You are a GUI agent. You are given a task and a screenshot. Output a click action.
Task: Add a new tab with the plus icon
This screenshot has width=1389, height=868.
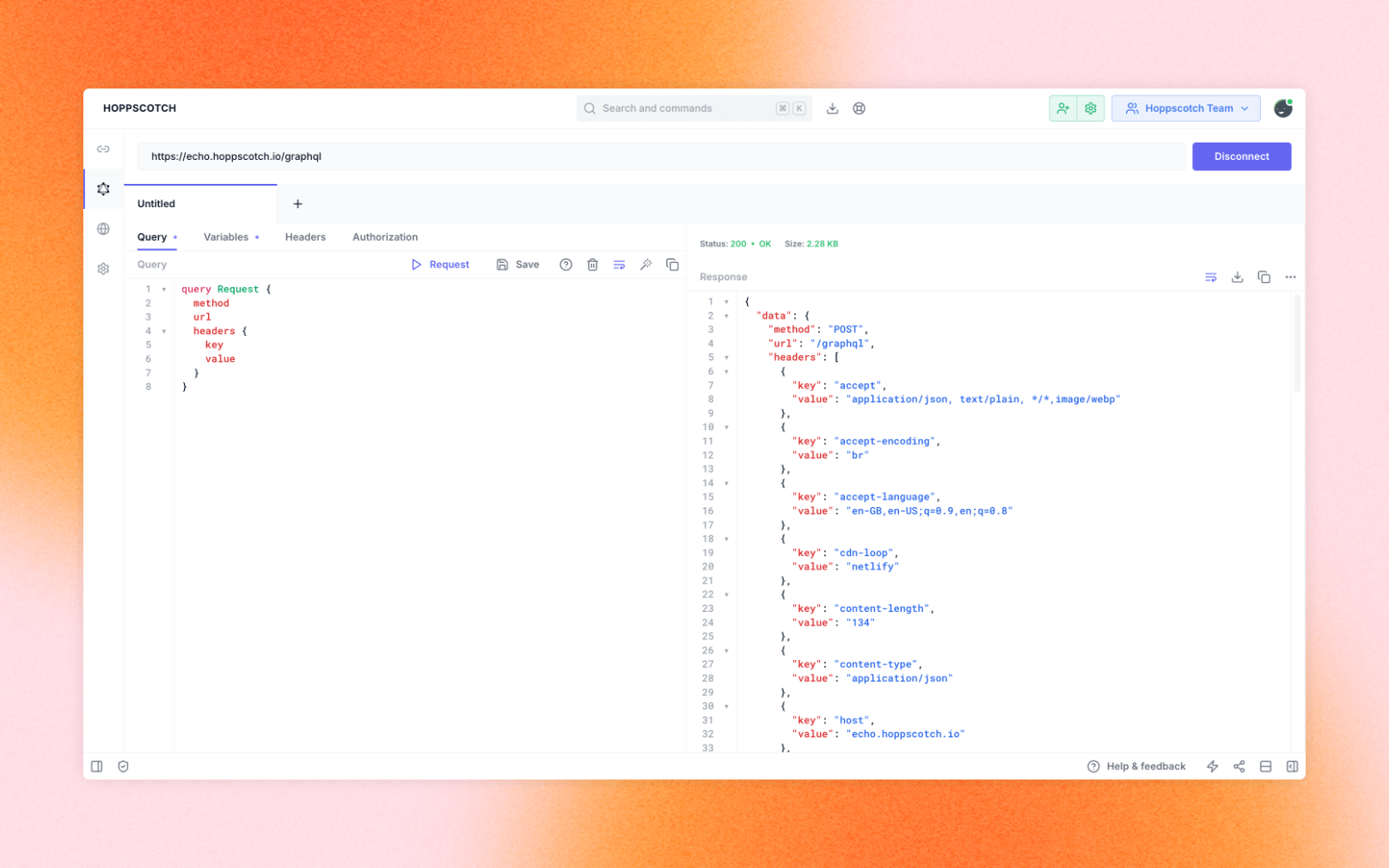(x=297, y=204)
